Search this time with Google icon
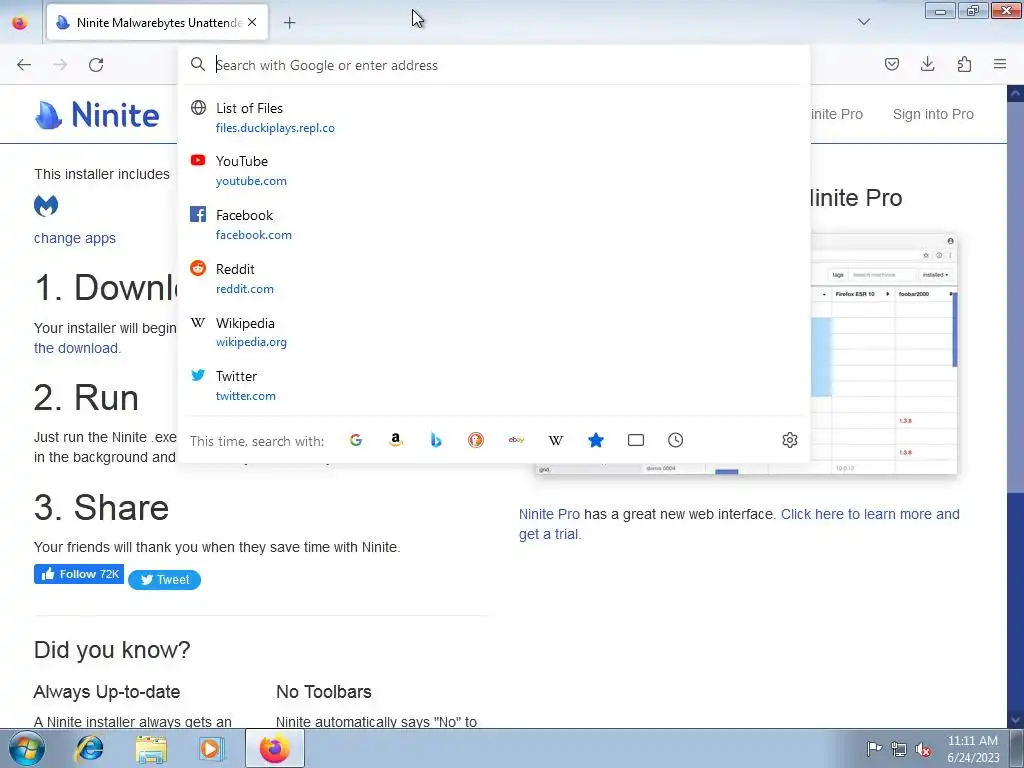The height and width of the screenshot is (768, 1024). [x=356, y=440]
